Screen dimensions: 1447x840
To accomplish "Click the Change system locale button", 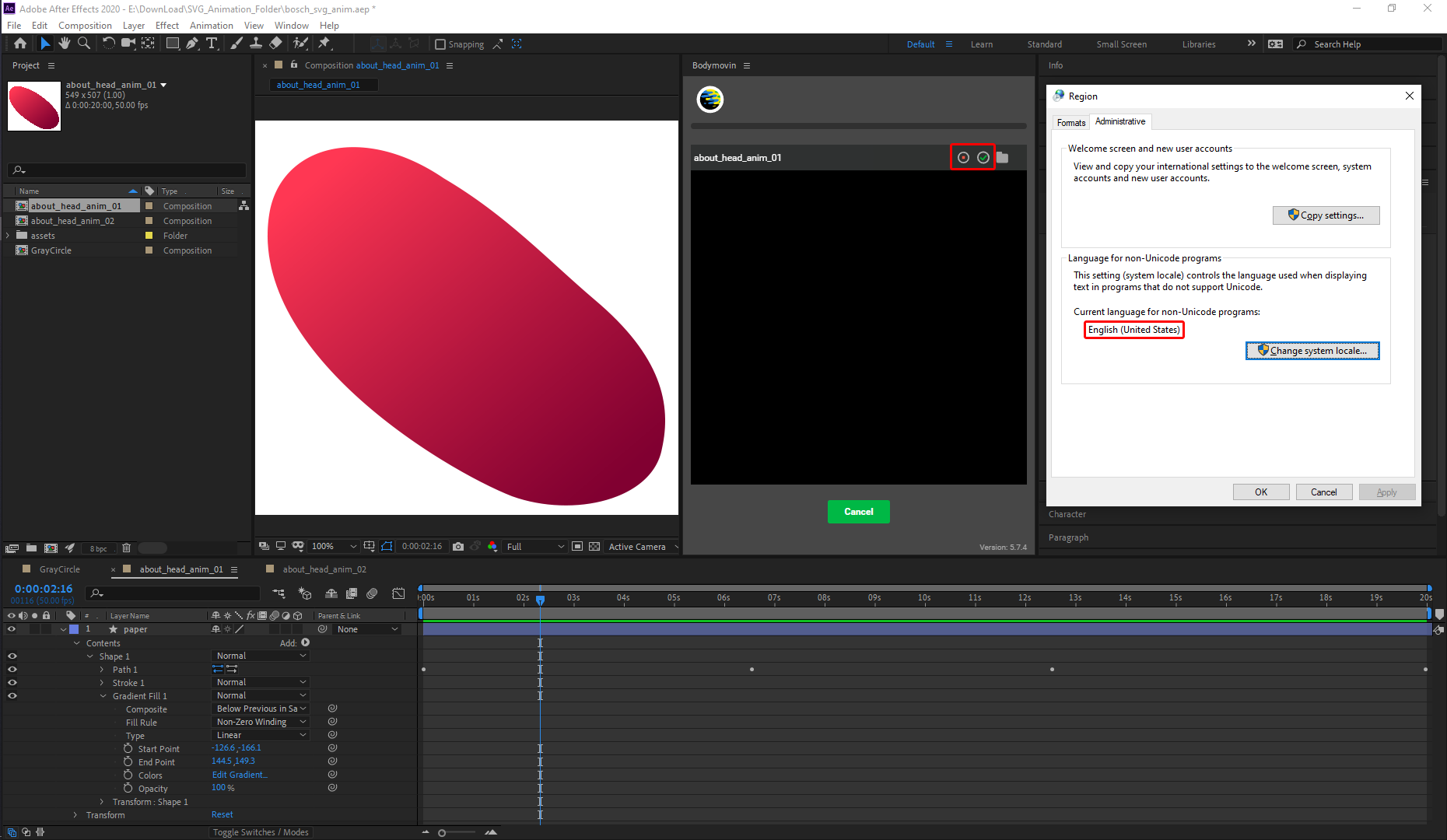I will [x=1312, y=351].
